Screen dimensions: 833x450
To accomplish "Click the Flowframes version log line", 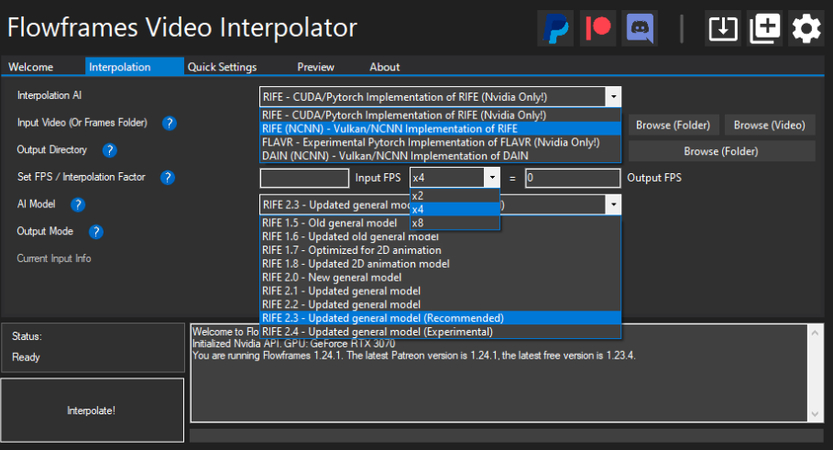I will (x=413, y=355).
